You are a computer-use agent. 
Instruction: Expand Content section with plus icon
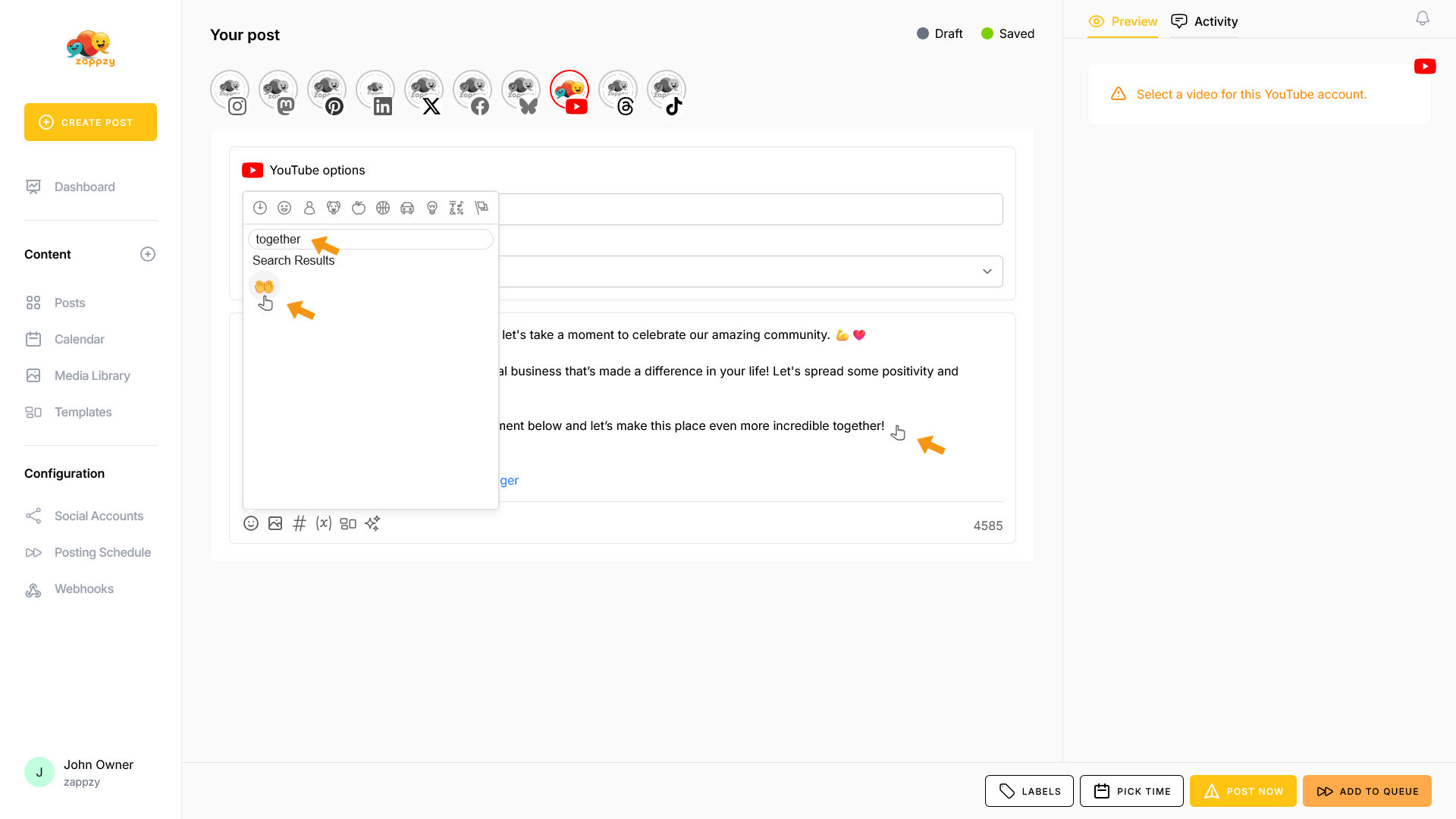148,254
